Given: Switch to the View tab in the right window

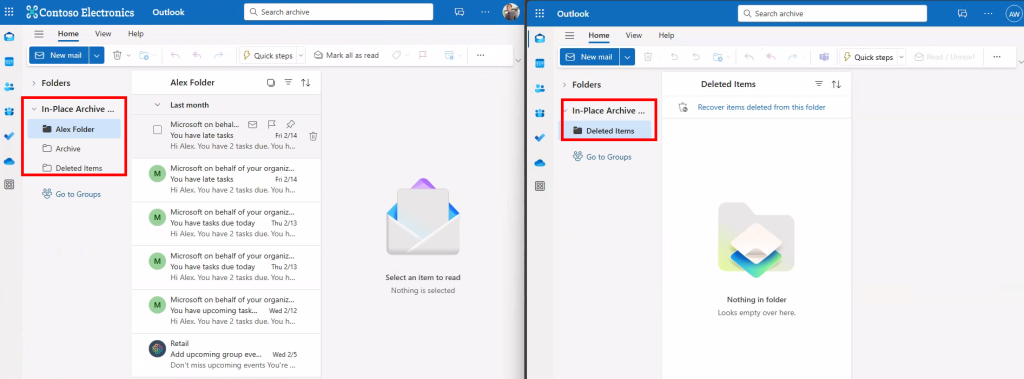Looking at the screenshot, I should click(633, 35).
